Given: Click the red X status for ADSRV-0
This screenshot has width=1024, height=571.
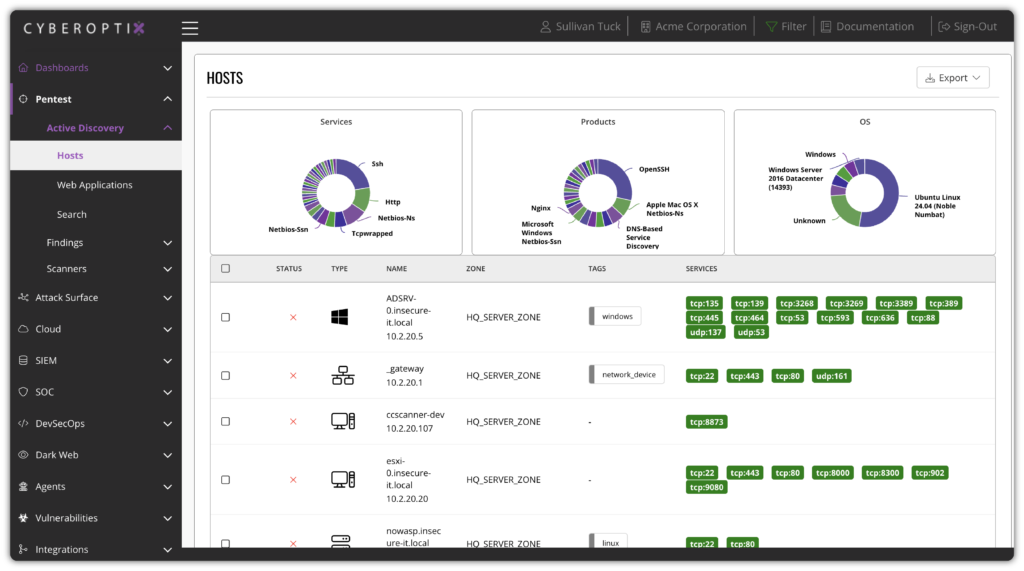Looking at the screenshot, I should point(293,317).
